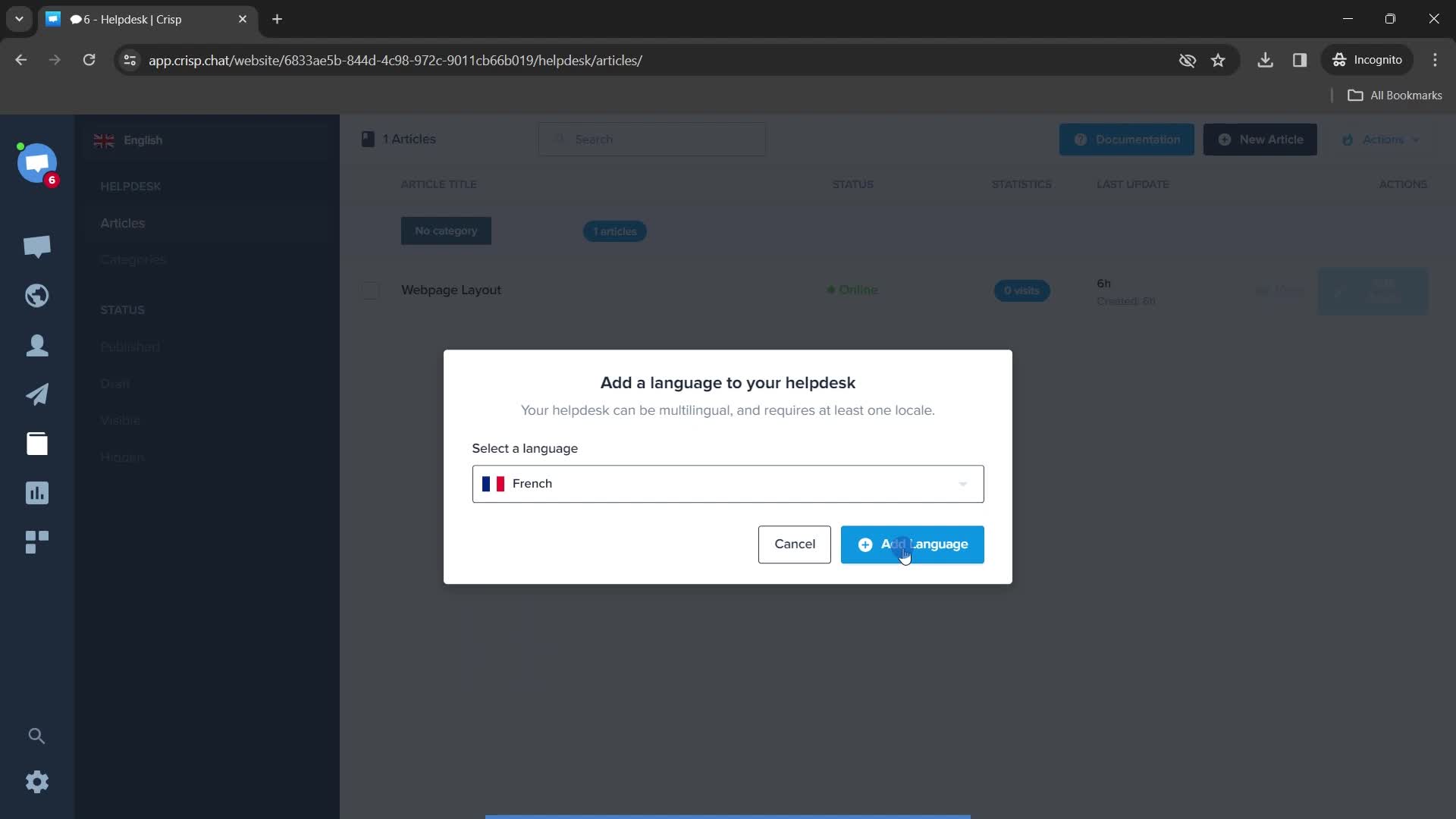Open the settings gear icon in sidebar
1456x819 pixels.
click(x=37, y=783)
